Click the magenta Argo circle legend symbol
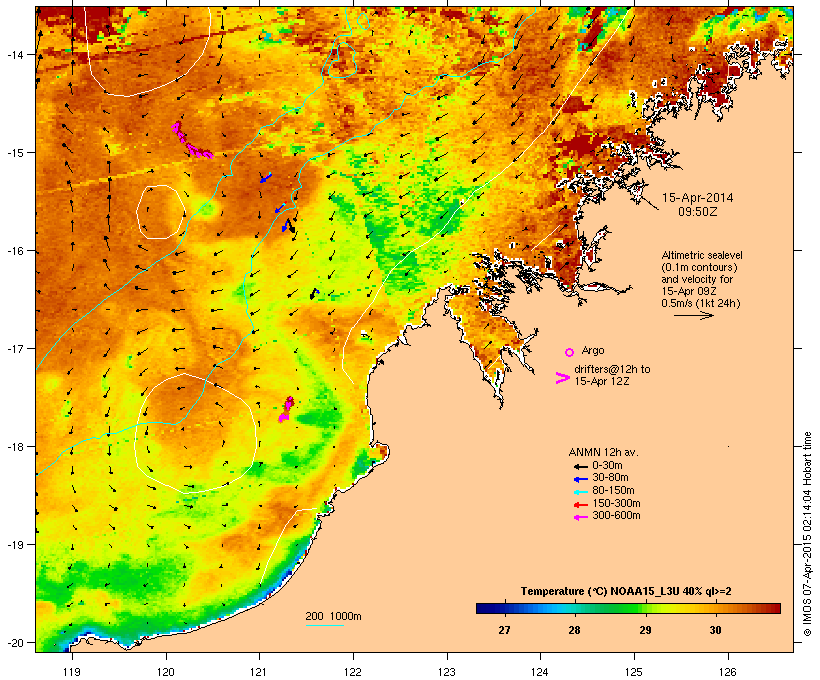The width and height of the screenshot is (820, 680). [x=569, y=352]
